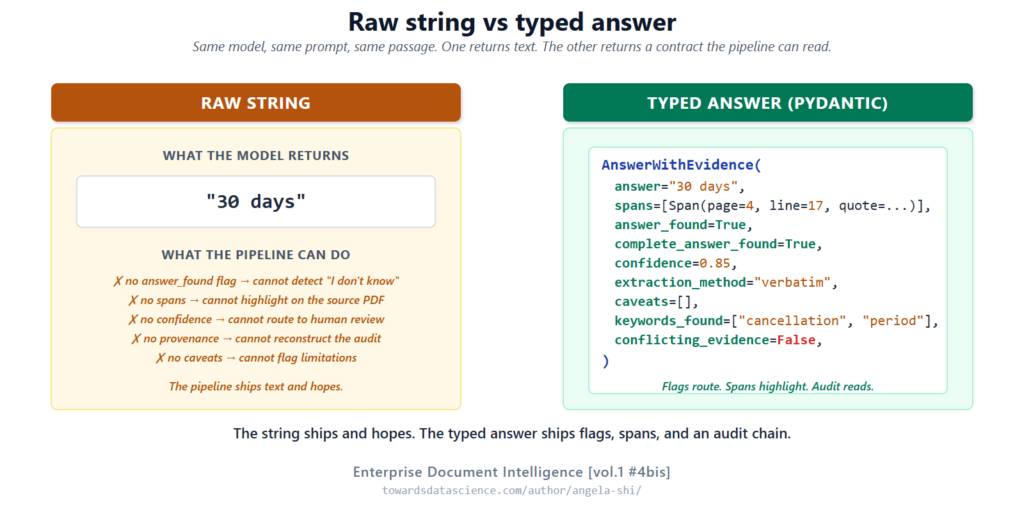The image size is (1024, 512).
Task: Click the code line "conflicting_evidence=False"
Action: pyautogui.click(x=718, y=341)
